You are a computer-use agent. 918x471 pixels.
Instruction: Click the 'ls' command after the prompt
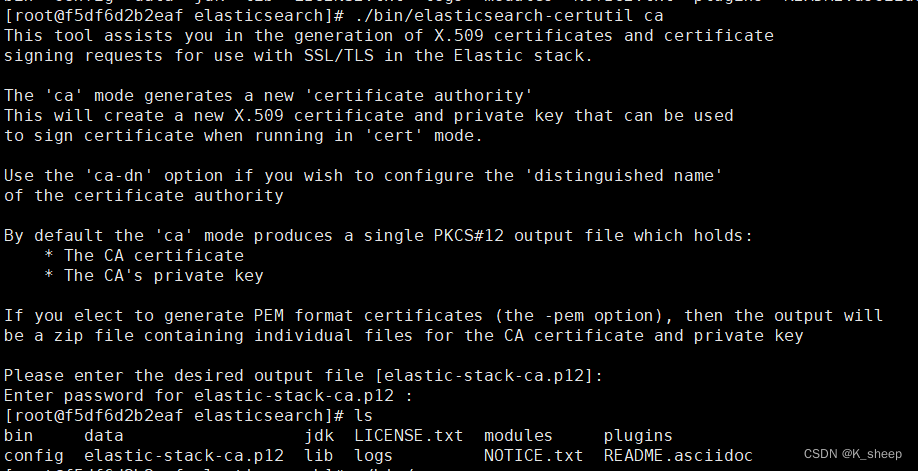(x=364, y=416)
